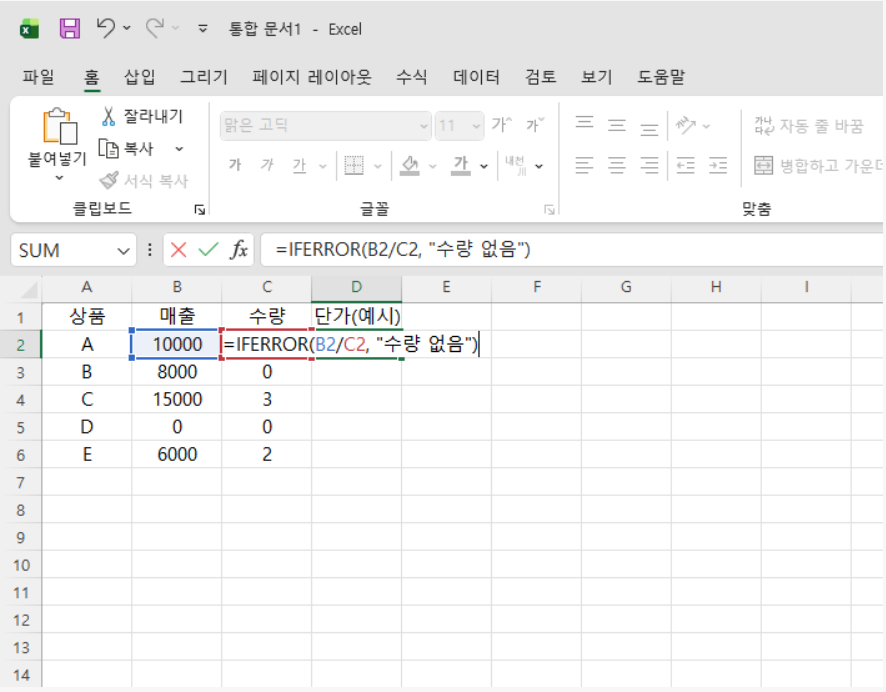
Task: Open Insert Function via the fx icon
Action: point(239,250)
